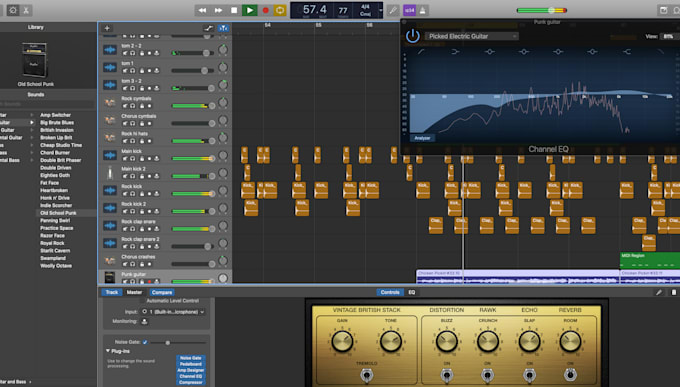Toggle the blue Catch Playhead button

[223, 28]
